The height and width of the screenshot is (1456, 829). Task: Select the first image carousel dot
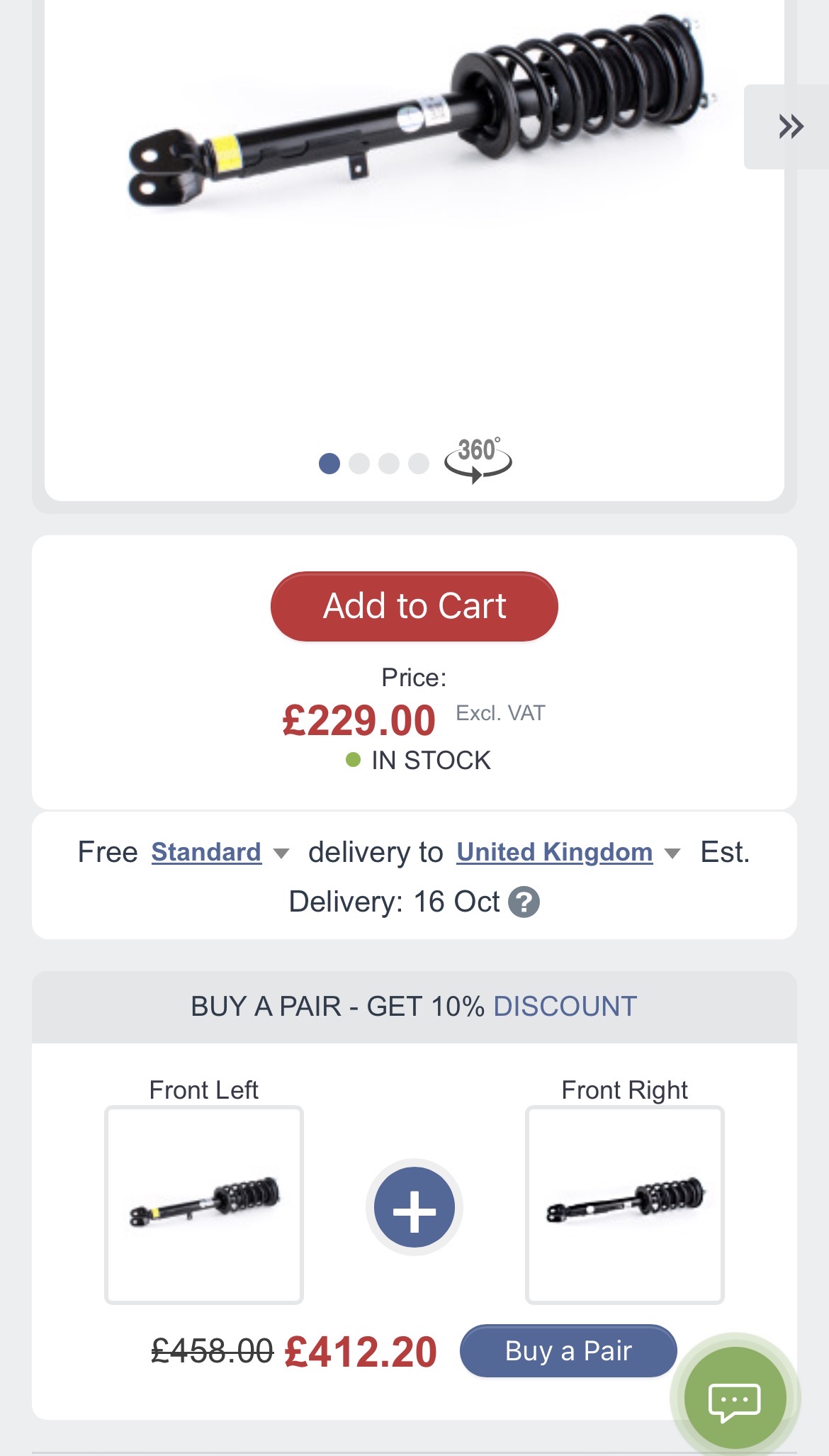[329, 464]
